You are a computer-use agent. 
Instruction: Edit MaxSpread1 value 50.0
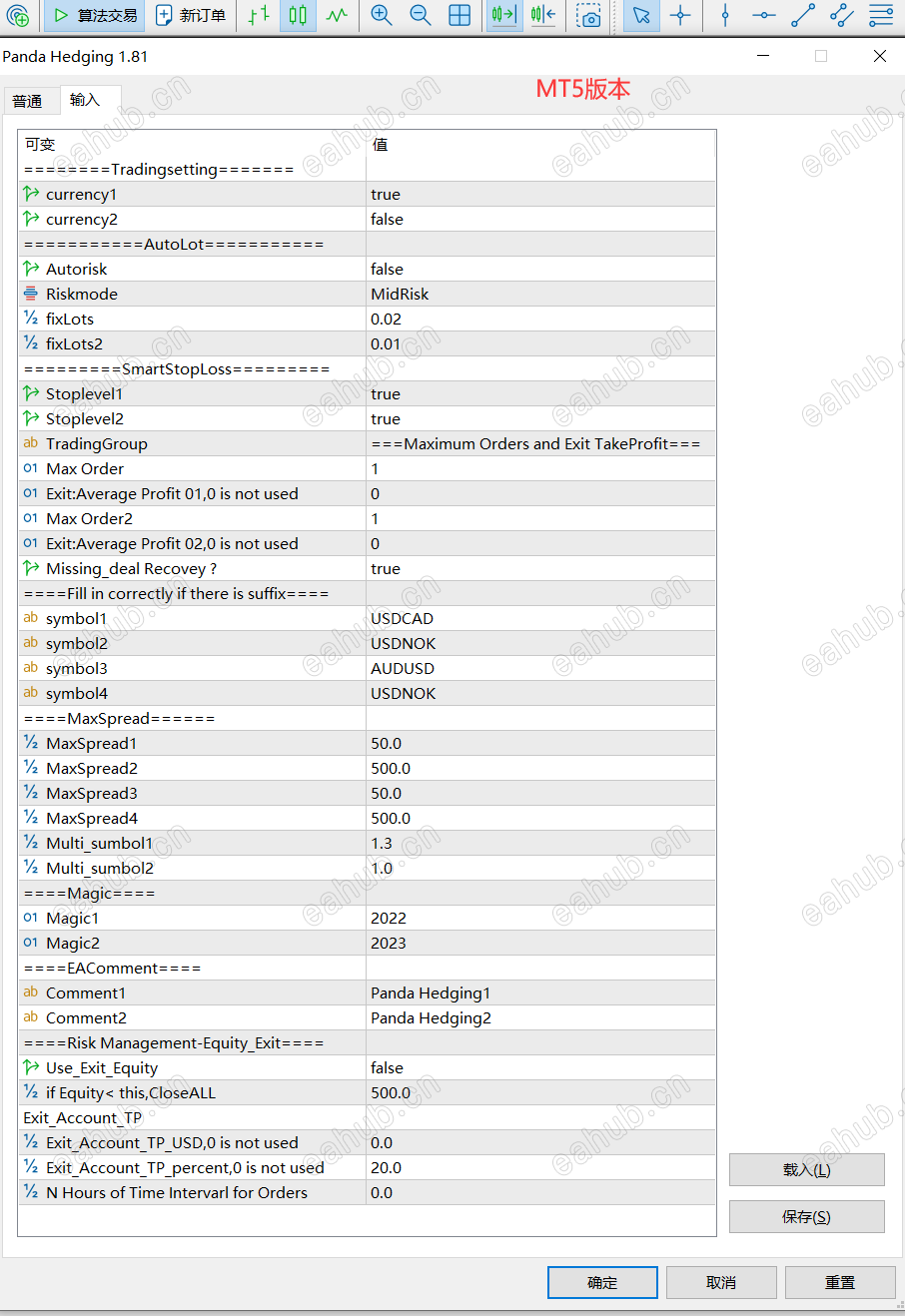[540, 744]
